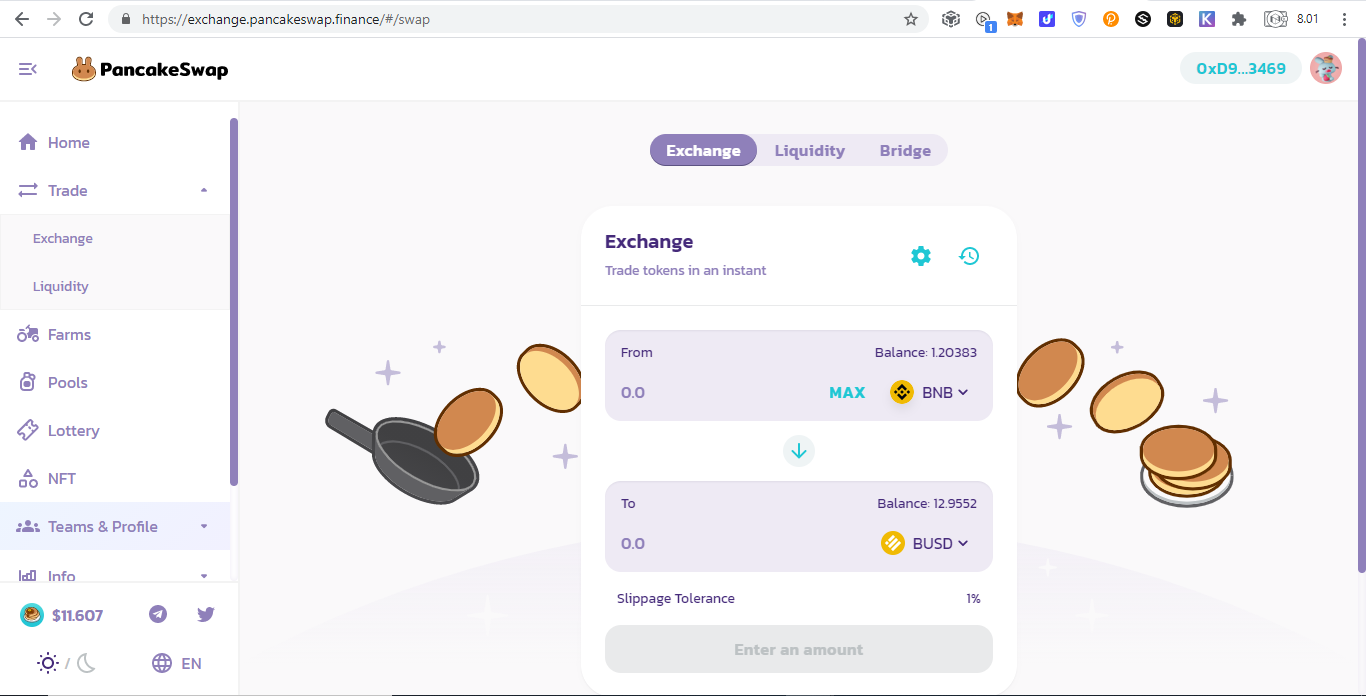This screenshot has height=696, width=1366.
Task: Open BNB token selector dropdown
Action: coord(930,392)
